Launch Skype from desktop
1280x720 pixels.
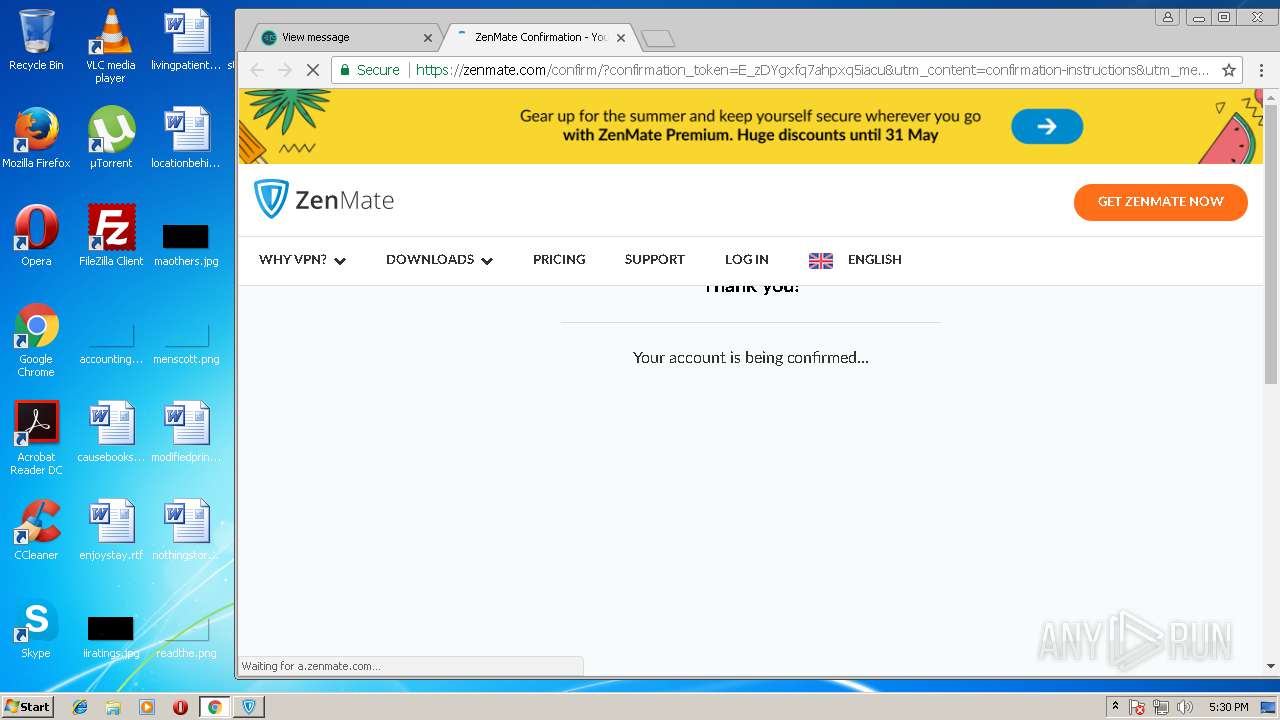pos(36,628)
